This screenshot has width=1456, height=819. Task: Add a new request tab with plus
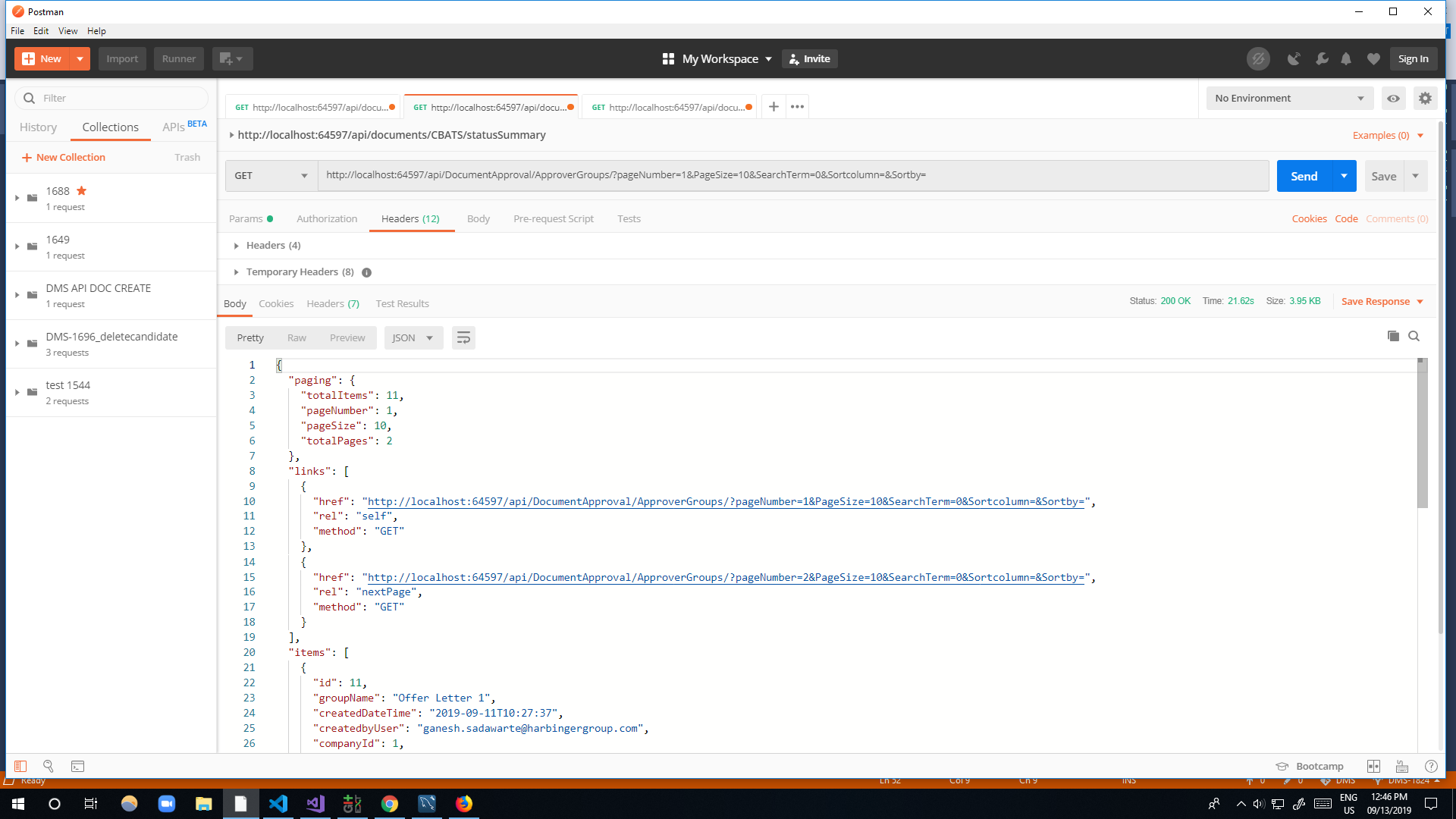tap(773, 107)
